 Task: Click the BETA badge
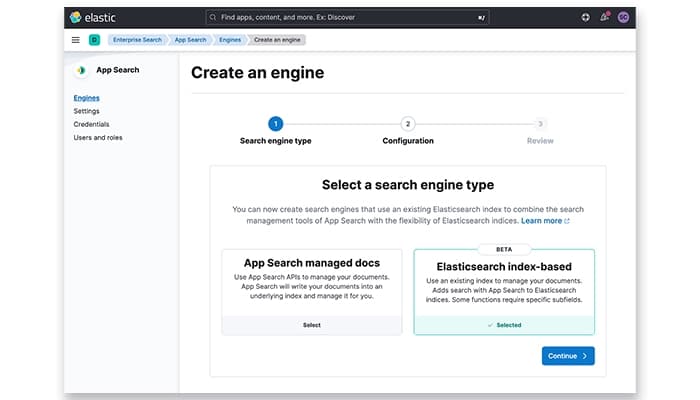click(x=504, y=250)
